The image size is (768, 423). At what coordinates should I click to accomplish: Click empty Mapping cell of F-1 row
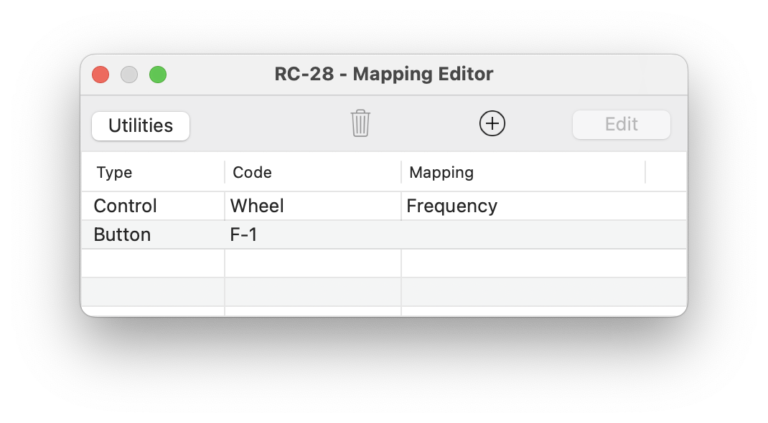pyautogui.click(x=544, y=235)
